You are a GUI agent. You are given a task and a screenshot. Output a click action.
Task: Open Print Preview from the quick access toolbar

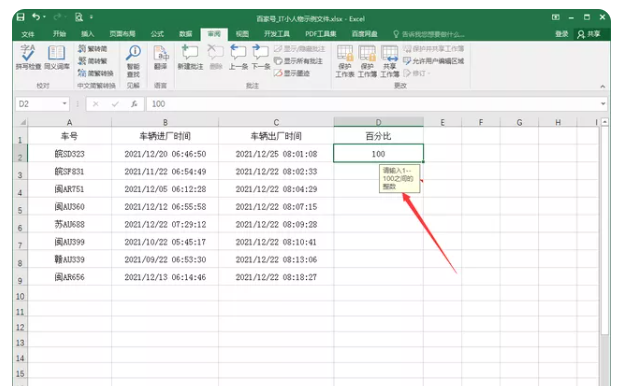click(x=79, y=17)
